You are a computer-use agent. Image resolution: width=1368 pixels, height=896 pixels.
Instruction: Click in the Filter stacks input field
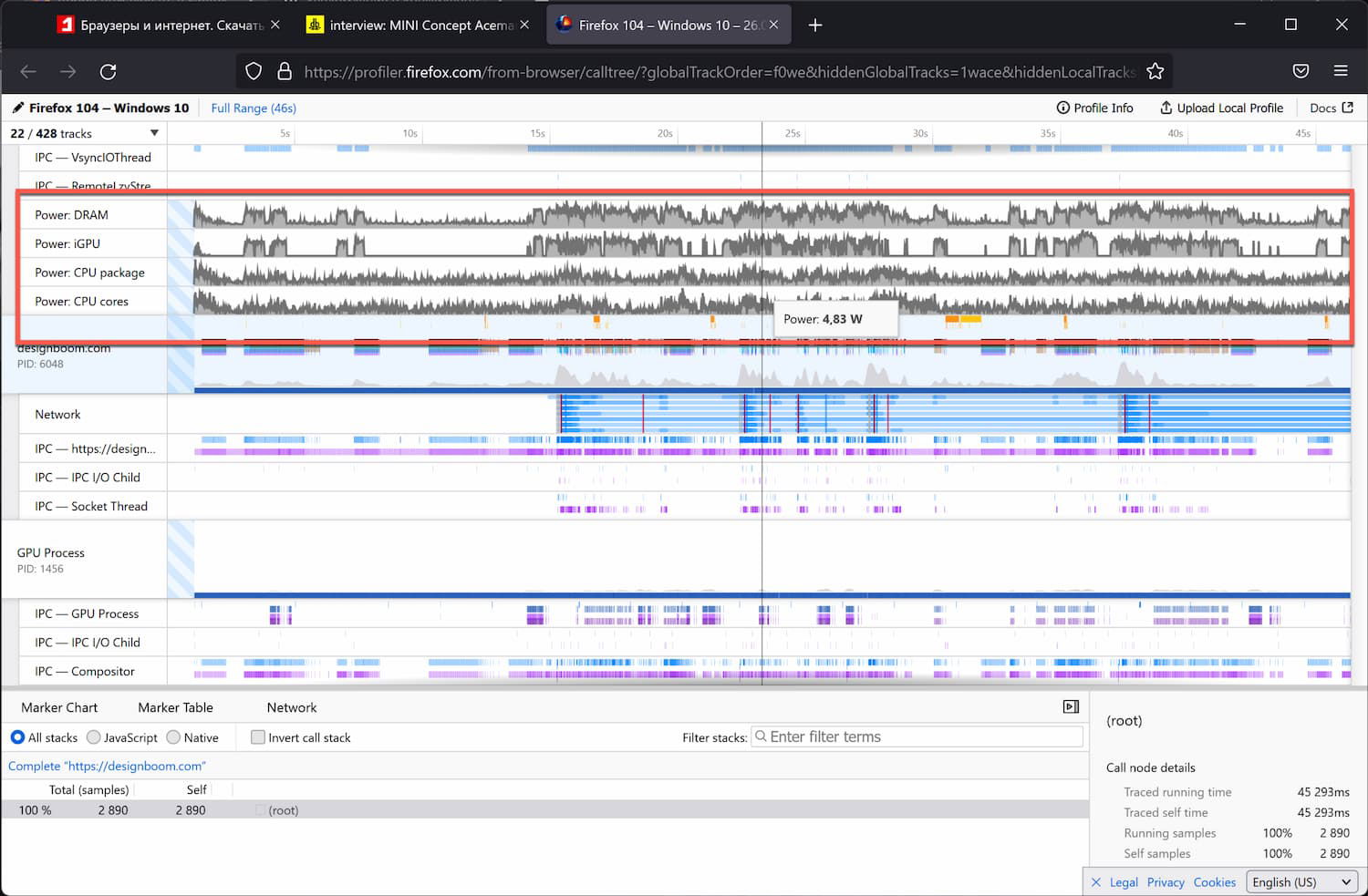(917, 736)
